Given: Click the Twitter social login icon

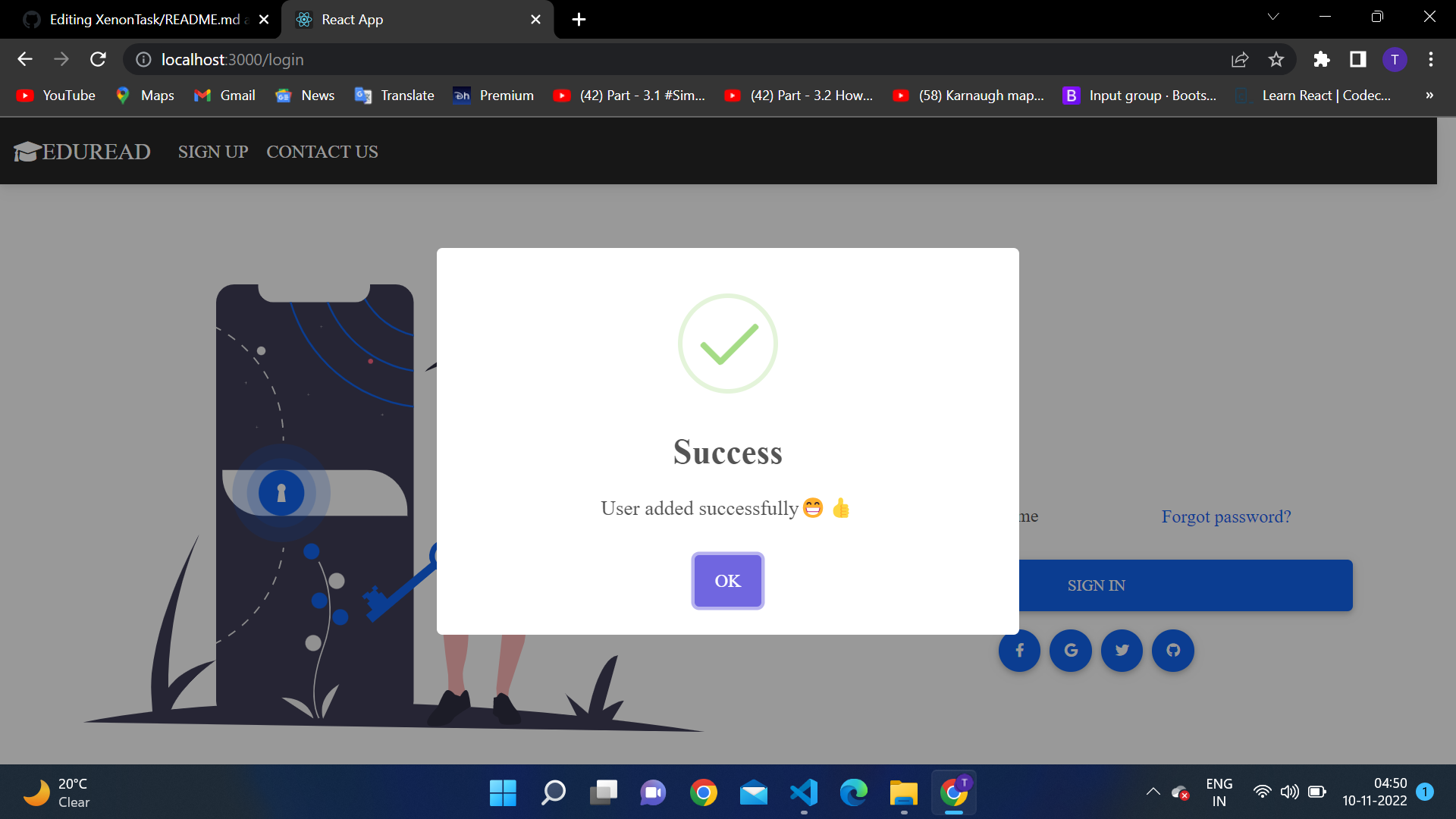Looking at the screenshot, I should (1122, 651).
